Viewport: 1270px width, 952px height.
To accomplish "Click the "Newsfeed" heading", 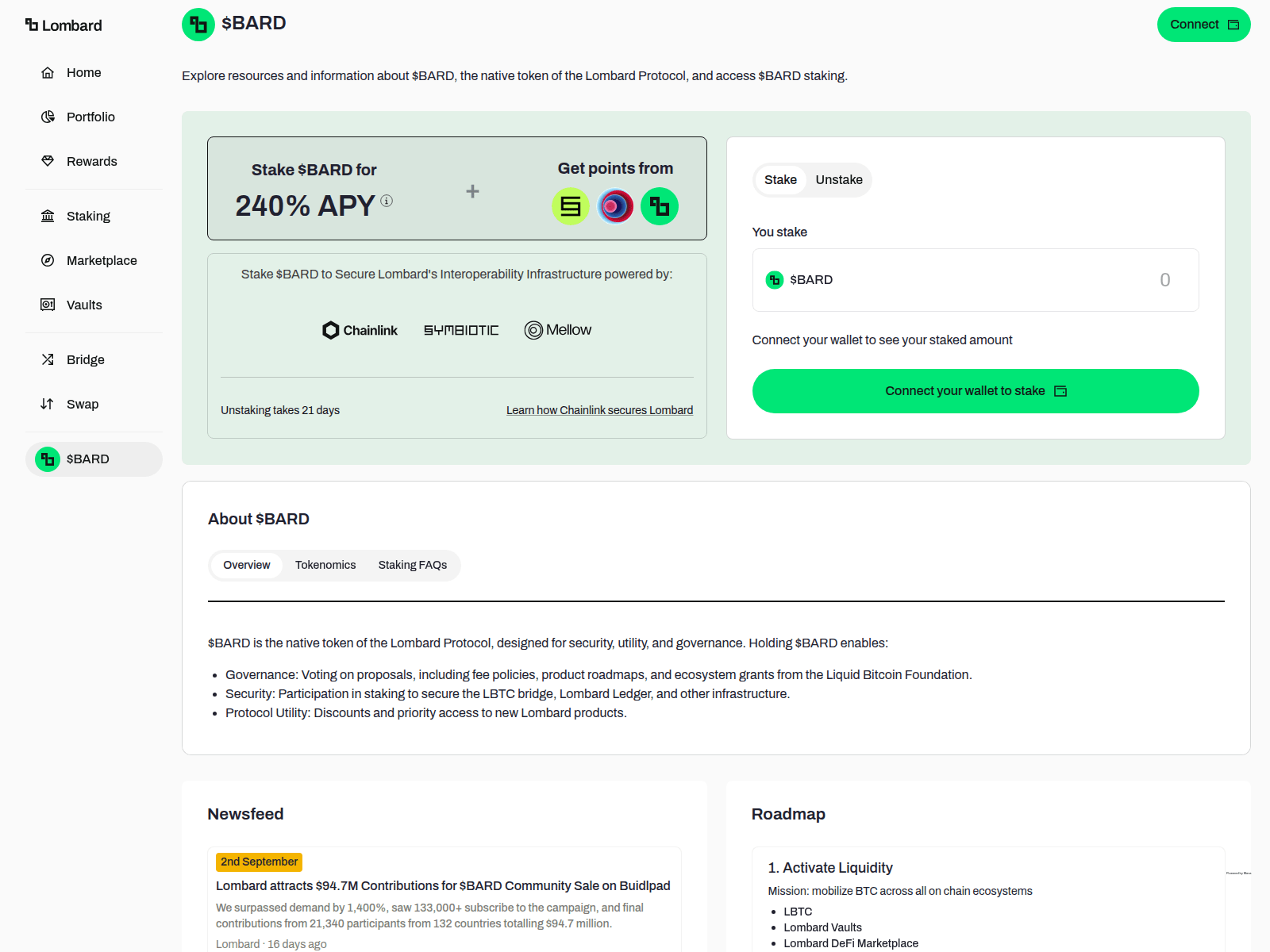I will click(245, 814).
